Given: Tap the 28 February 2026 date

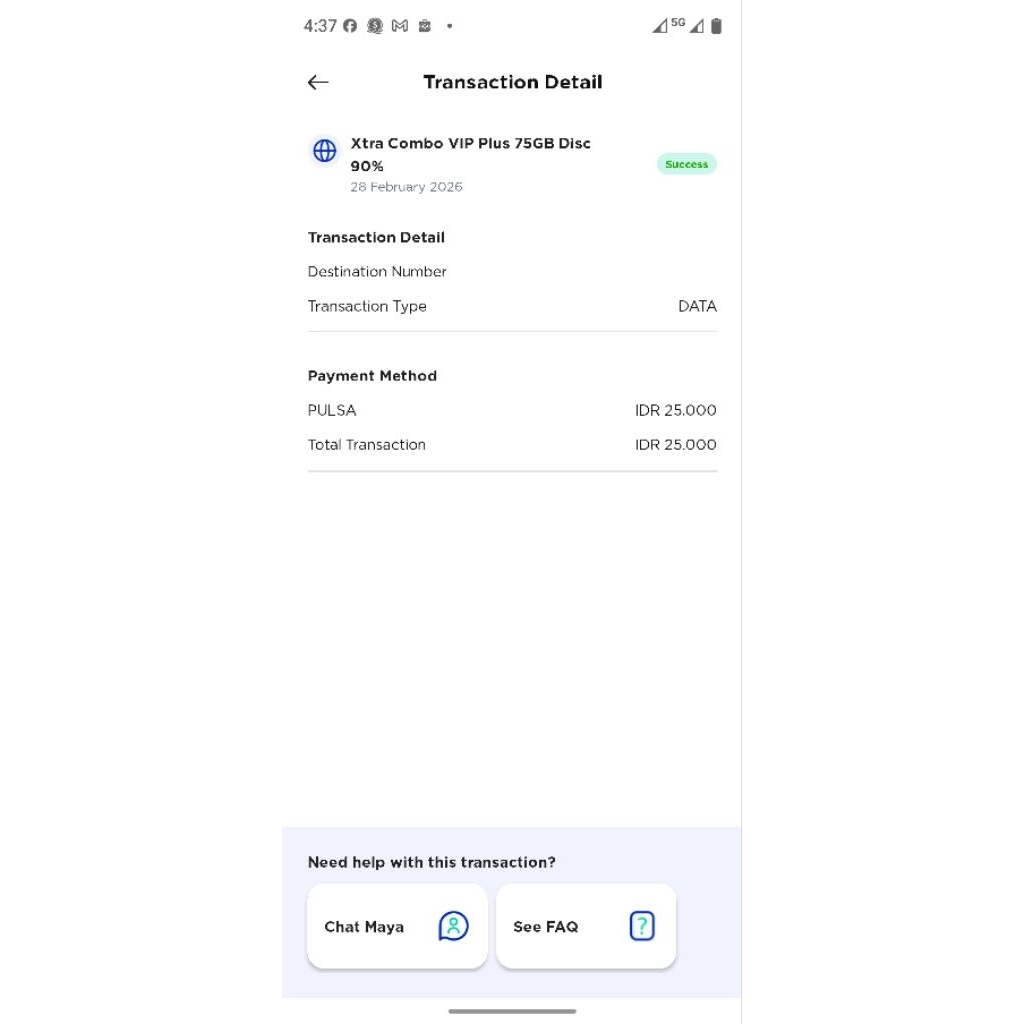Looking at the screenshot, I should (406, 187).
